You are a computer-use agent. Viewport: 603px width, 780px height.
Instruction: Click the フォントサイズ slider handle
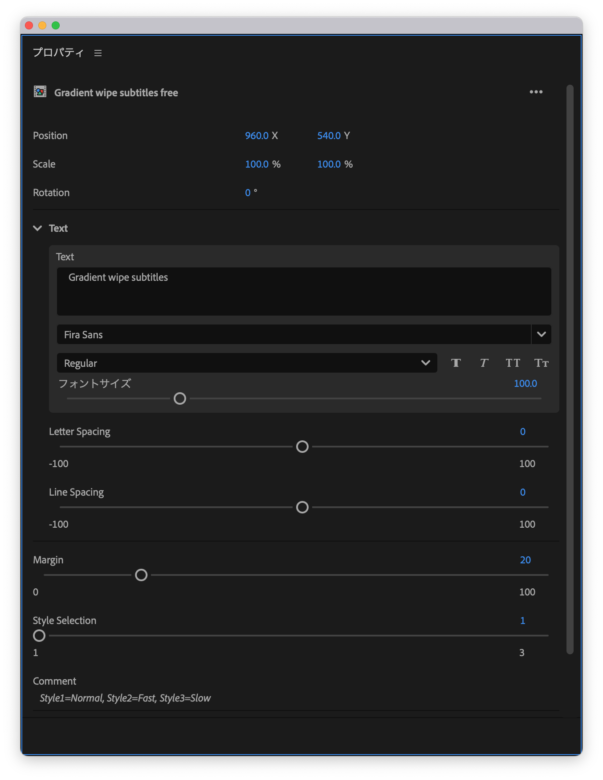click(x=180, y=398)
